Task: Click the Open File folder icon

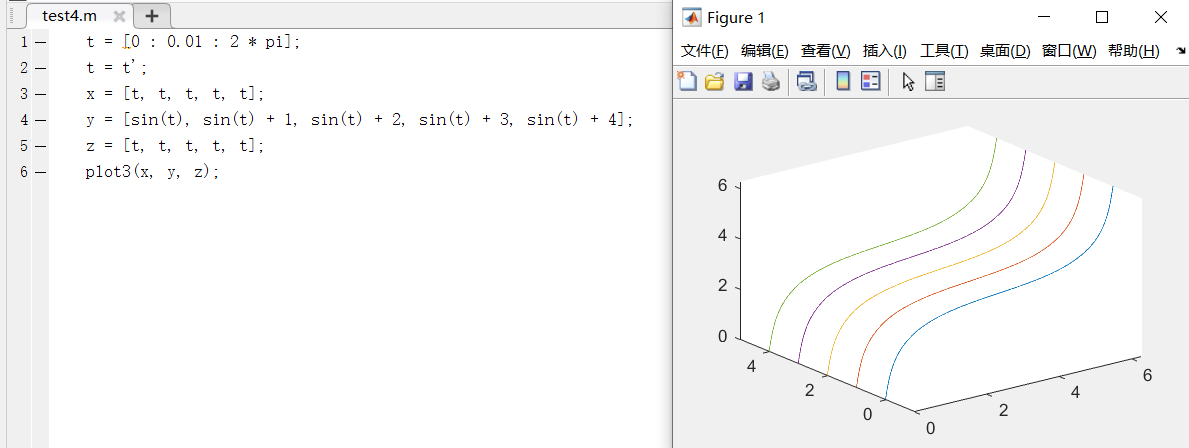Action: tap(714, 81)
